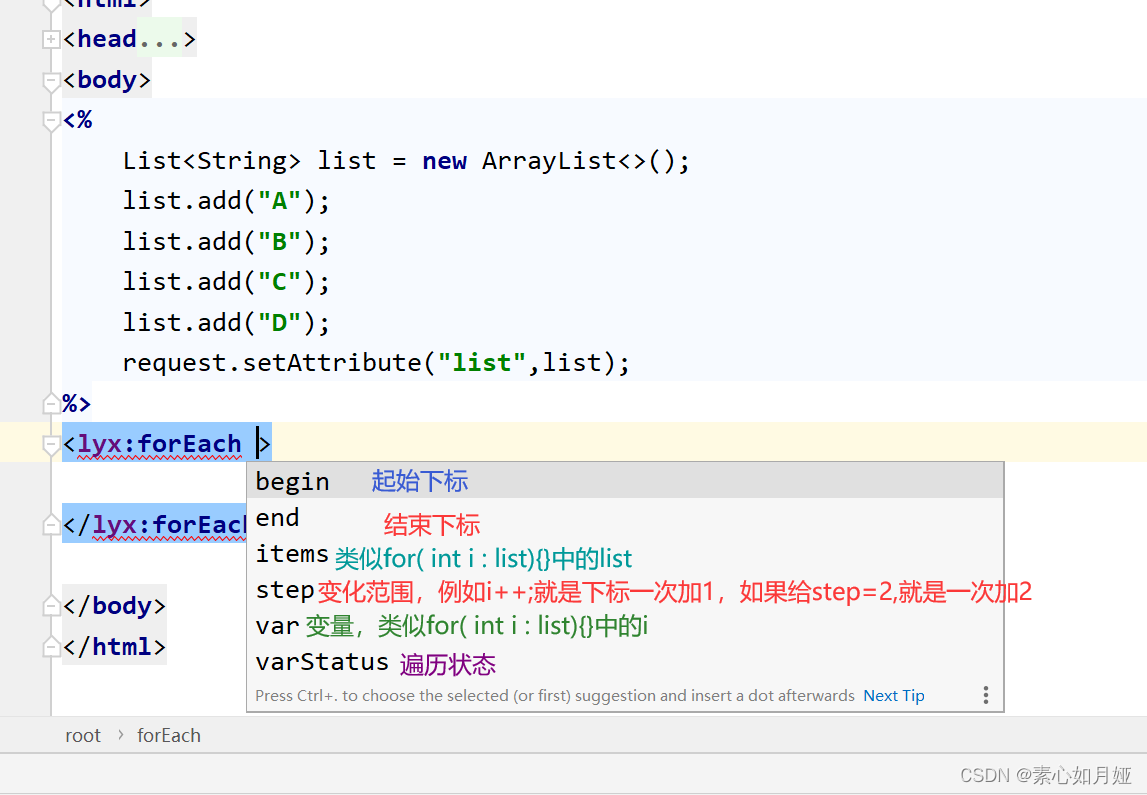
Task: Click the folded head ellipsis placeholder
Action: (x=159, y=39)
